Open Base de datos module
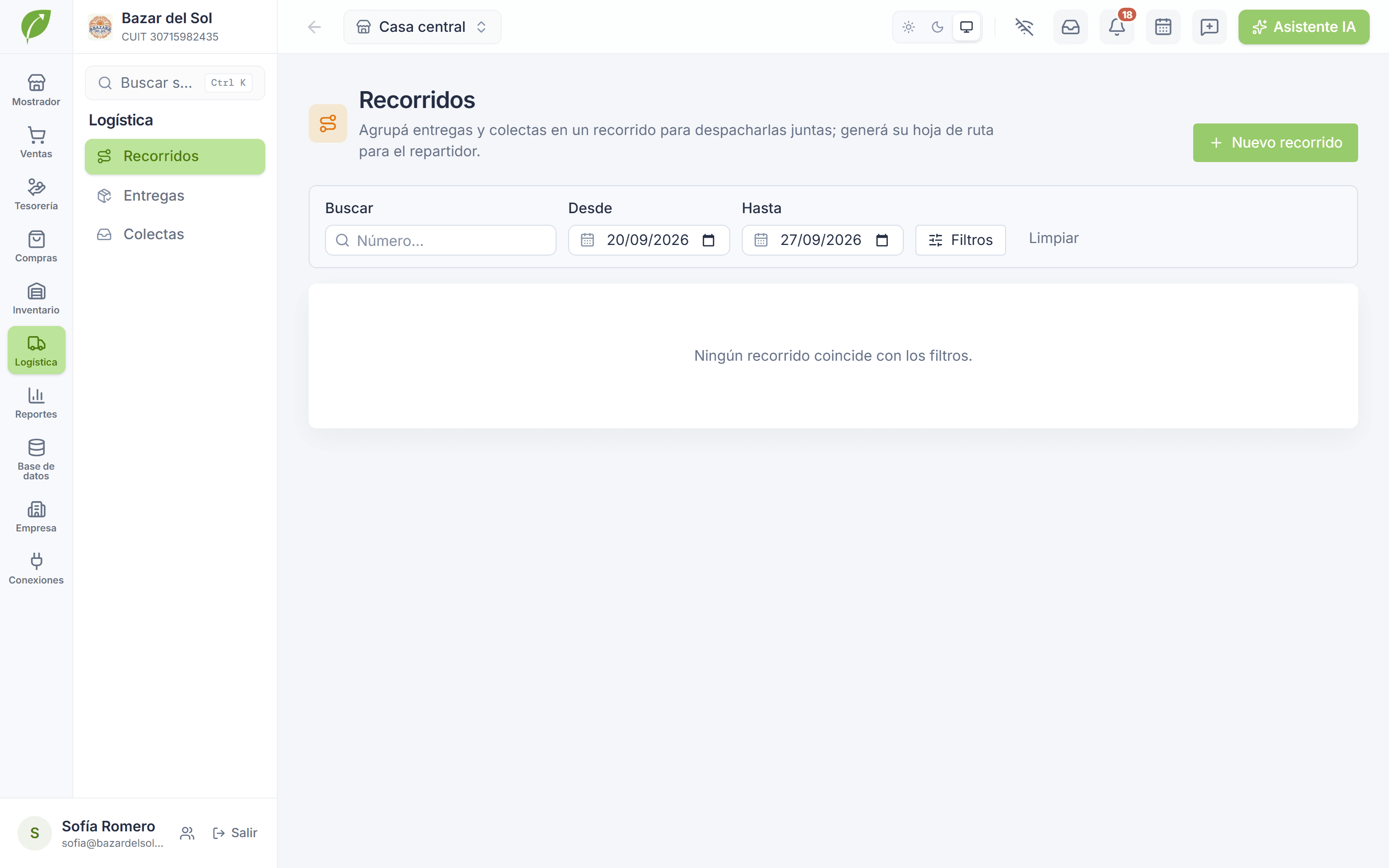Image resolution: width=1389 pixels, height=868 pixels. [36, 459]
